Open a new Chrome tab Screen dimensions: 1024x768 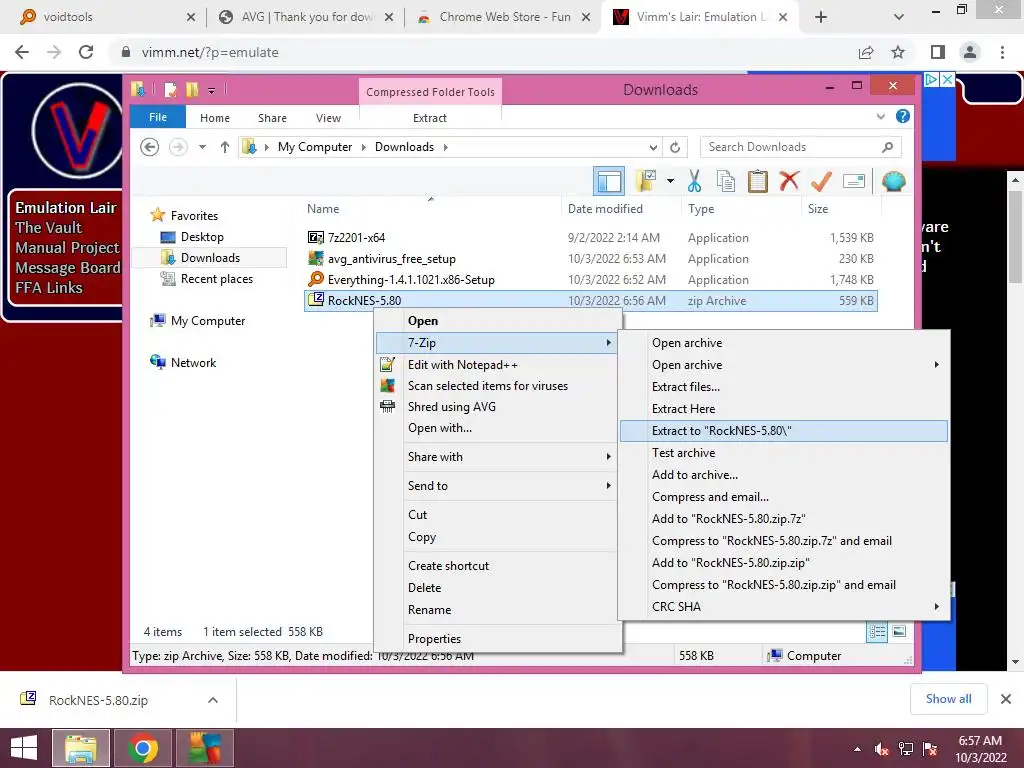point(821,17)
